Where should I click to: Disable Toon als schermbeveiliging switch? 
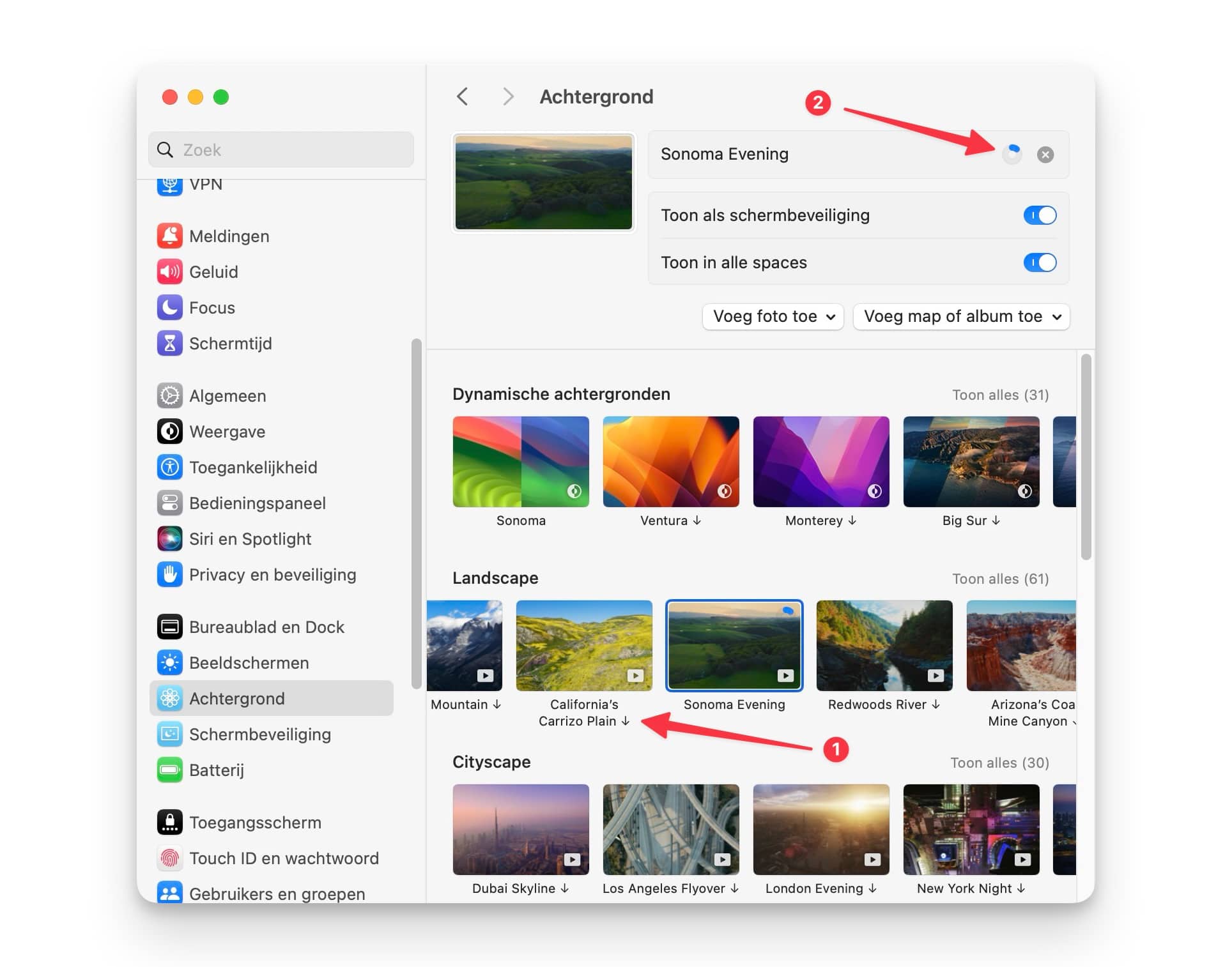1040,215
